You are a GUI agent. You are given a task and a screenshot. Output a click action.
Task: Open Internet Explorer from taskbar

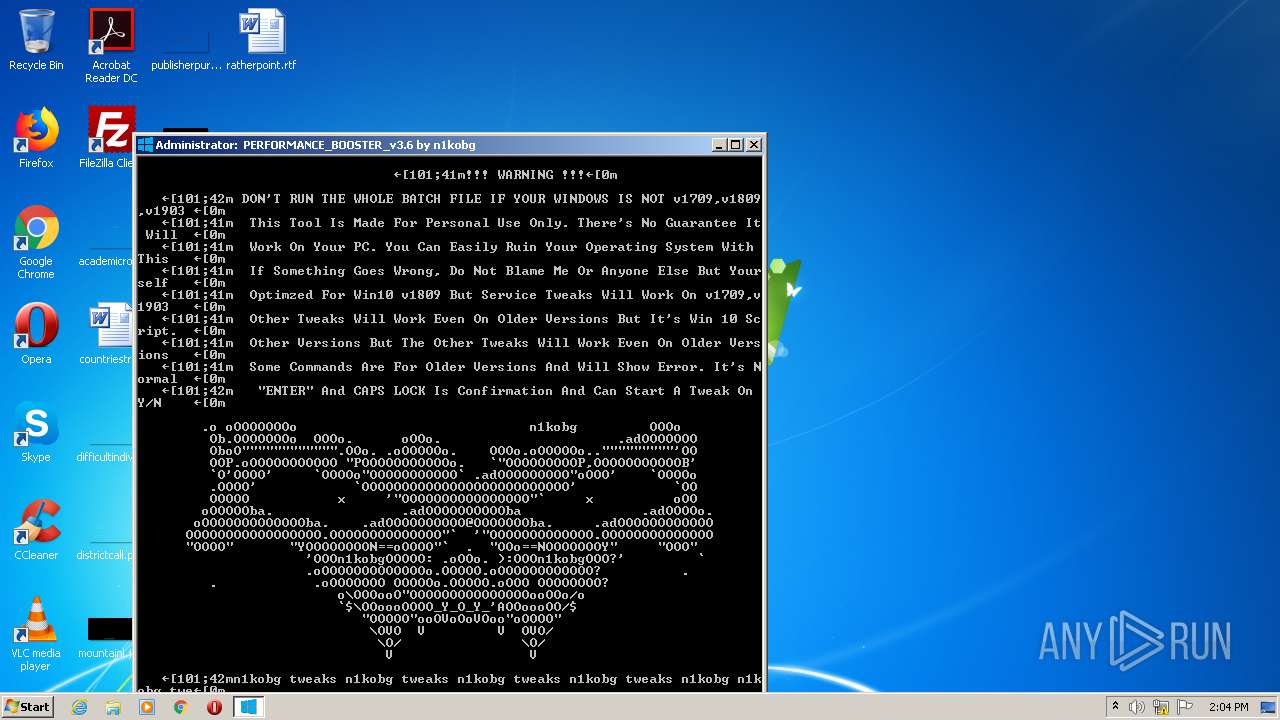79,707
